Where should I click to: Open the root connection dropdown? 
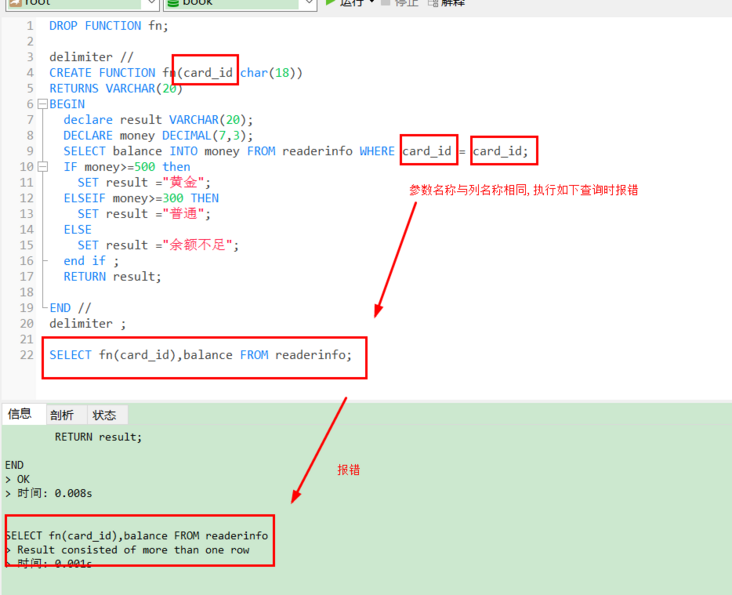[x=151, y=3]
